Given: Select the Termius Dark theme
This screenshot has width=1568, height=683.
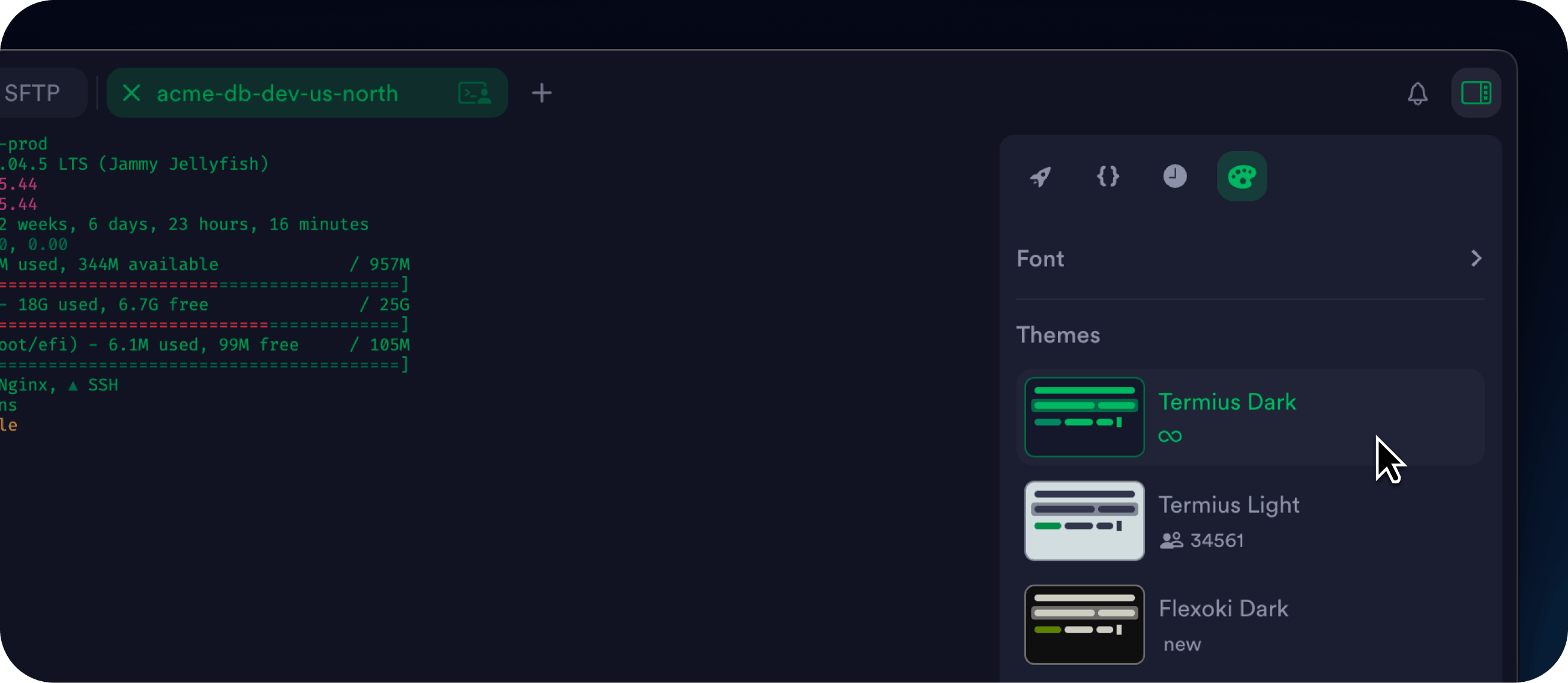Looking at the screenshot, I should [1227, 402].
